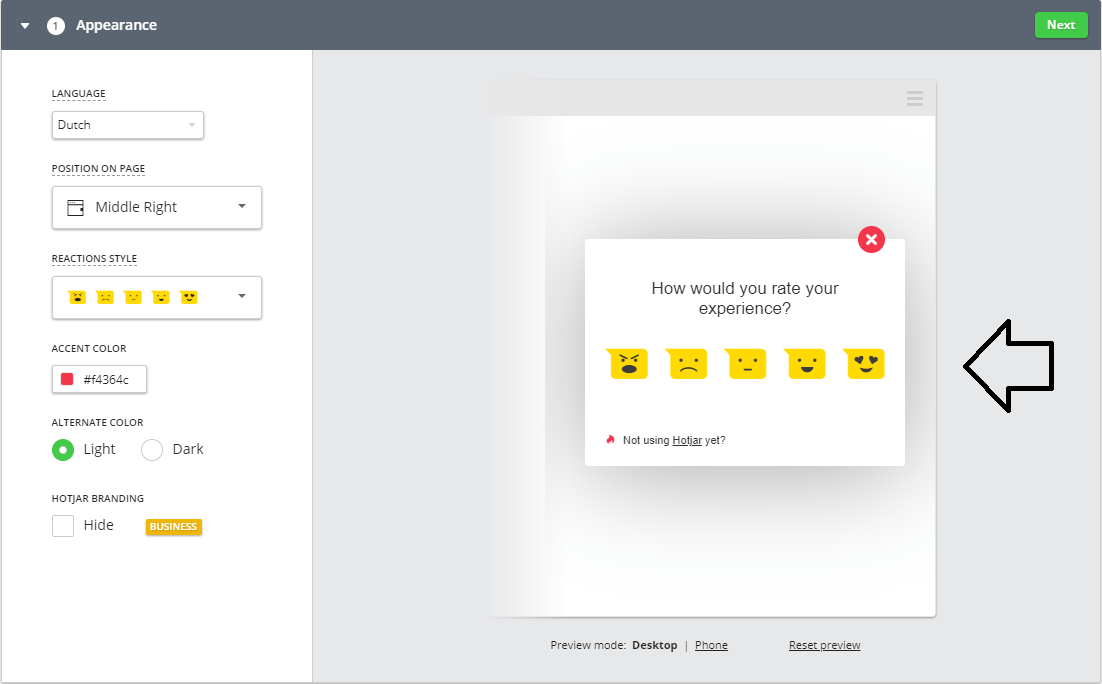Select the angry face reaction in the preview
This screenshot has height=684, width=1102.
[x=627, y=364]
